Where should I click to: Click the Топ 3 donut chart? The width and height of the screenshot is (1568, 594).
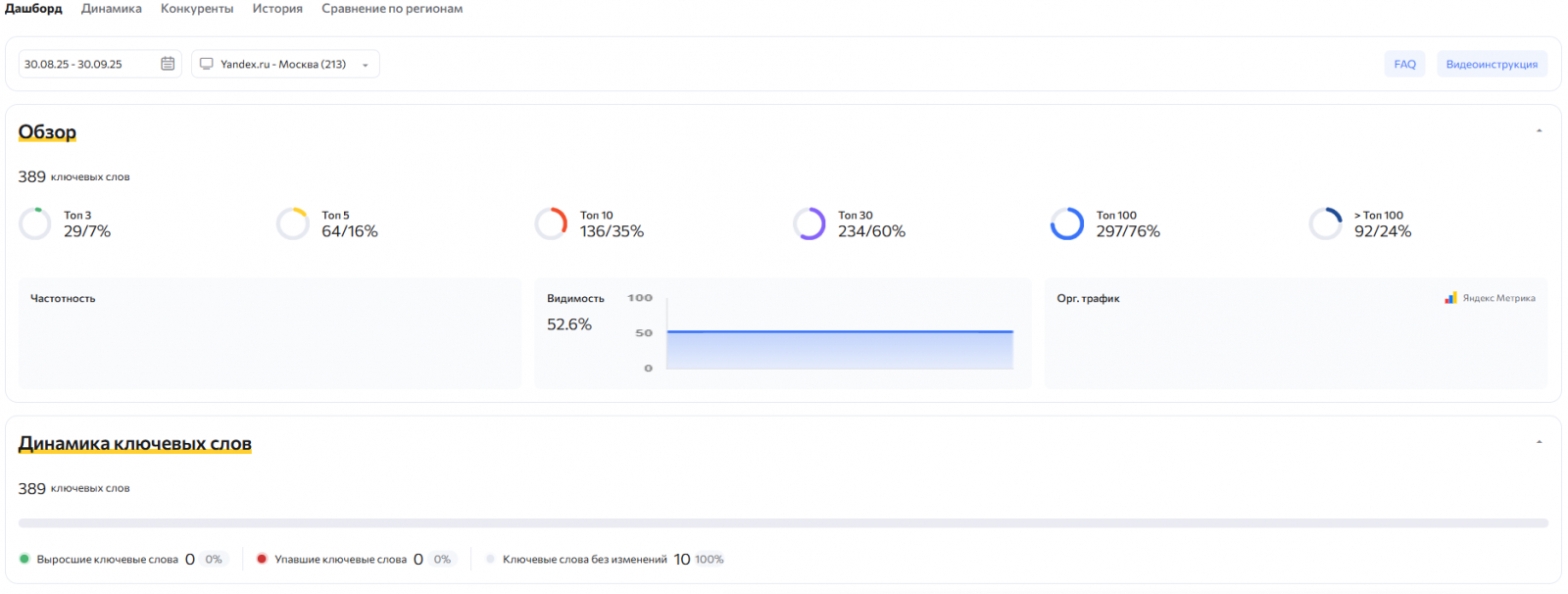[35, 223]
